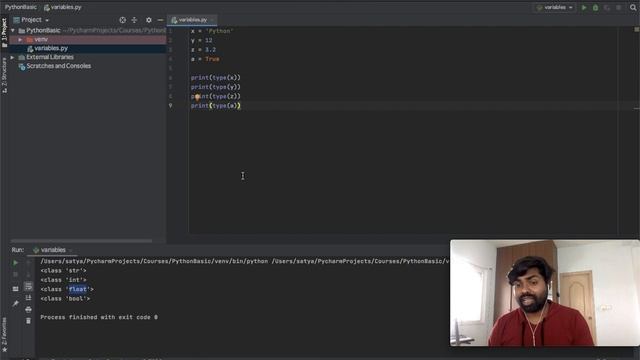
Task: Collapse the PythonBasic root folder arrow
Action: pos(13,31)
